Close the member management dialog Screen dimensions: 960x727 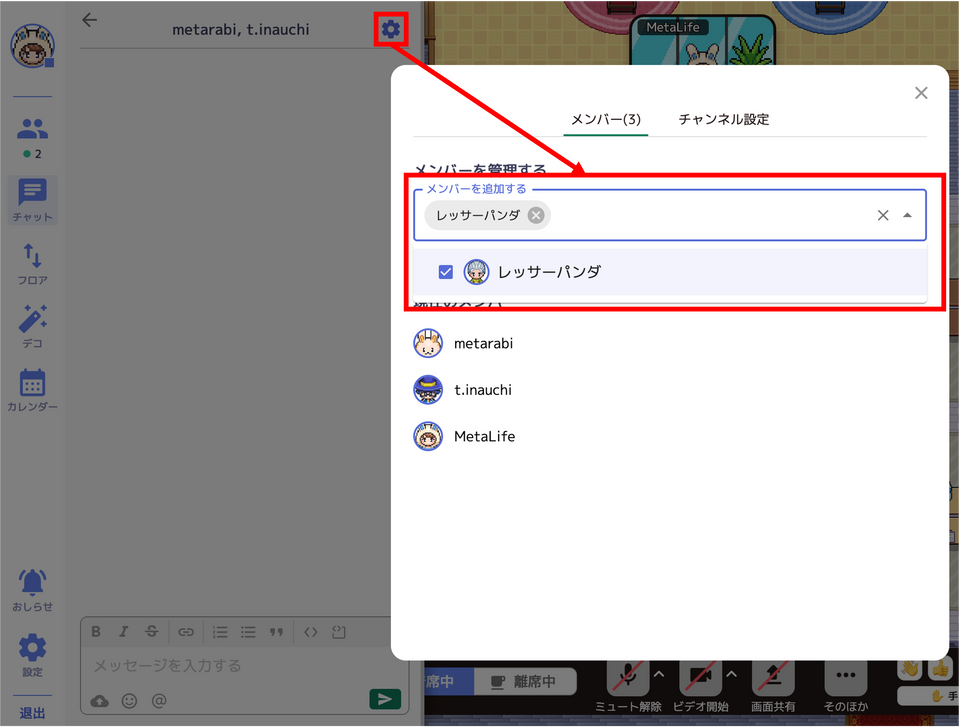click(x=921, y=93)
